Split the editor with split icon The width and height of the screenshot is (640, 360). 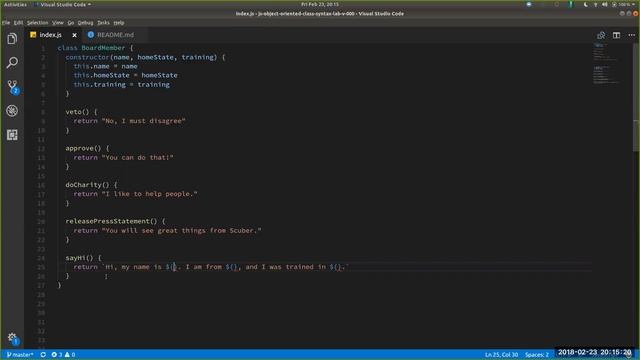click(616, 35)
